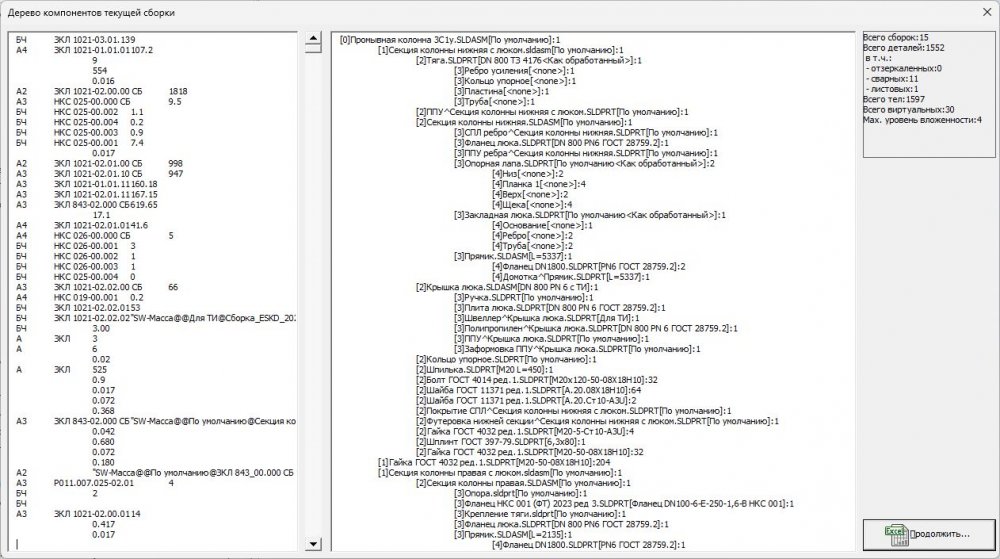The width and height of the screenshot is (1000, 559).
Task: Select root node Промывная колонна 3С1у.SLDASM
Action: (450, 40)
